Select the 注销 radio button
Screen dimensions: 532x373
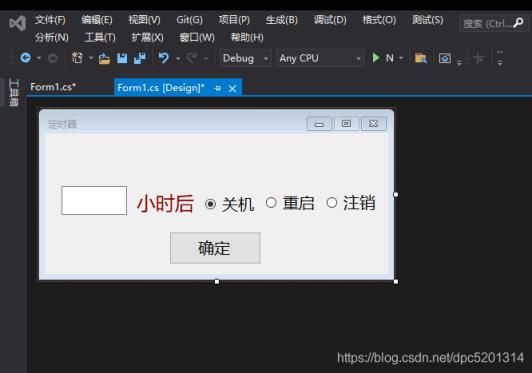[331, 203]
